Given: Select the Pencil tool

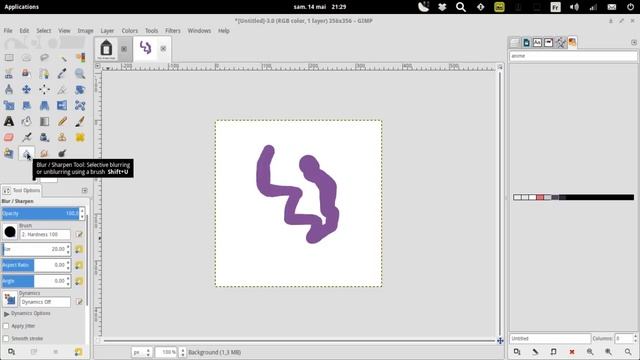Looking at the screenshot, I should [62, 122].
